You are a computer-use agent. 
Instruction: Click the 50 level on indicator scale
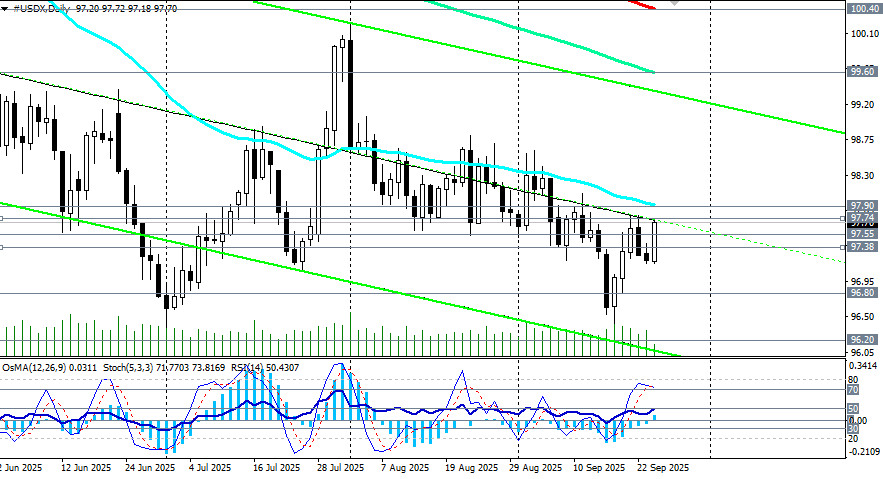(853, 409)
